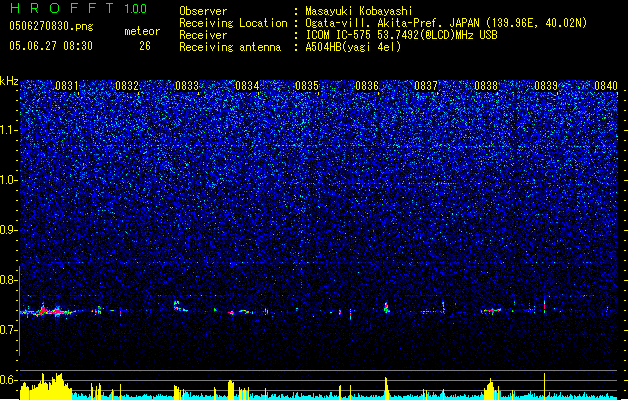Click the 0834 time marker
Image resolution: width=629 pixels, height=400 pixels.
pos(247,86)
